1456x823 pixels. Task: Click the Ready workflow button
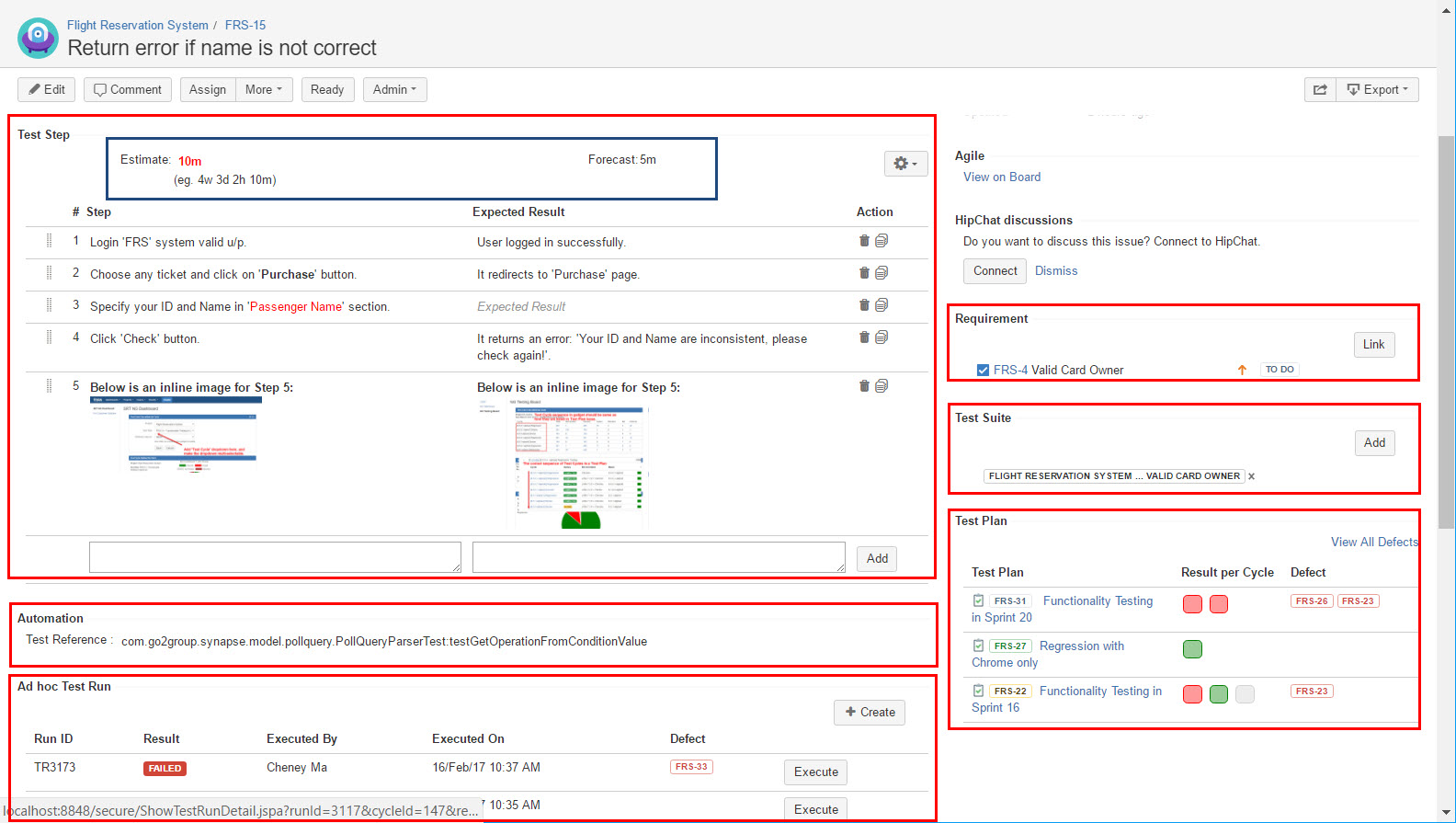[327, 89]
